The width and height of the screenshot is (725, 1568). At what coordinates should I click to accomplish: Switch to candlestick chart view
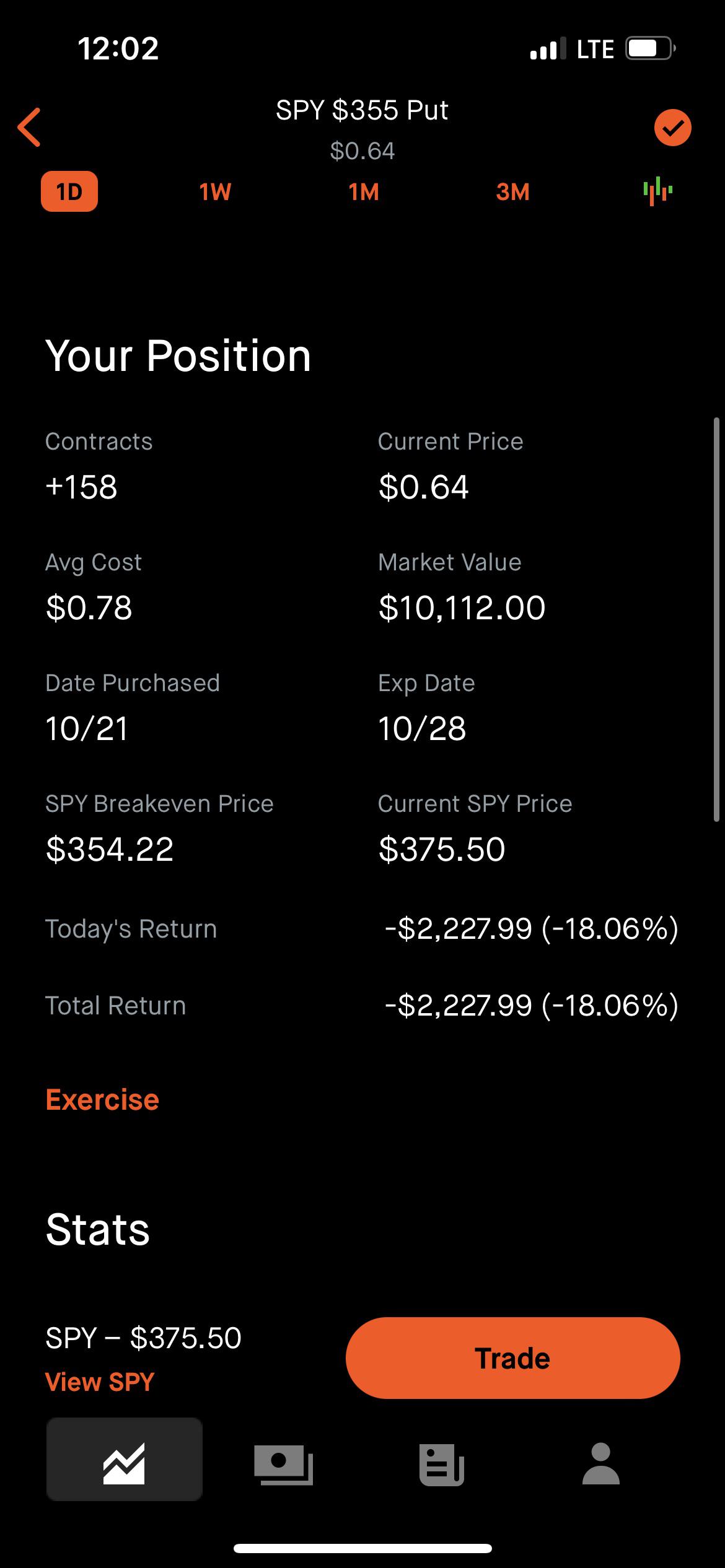[657, 191]
